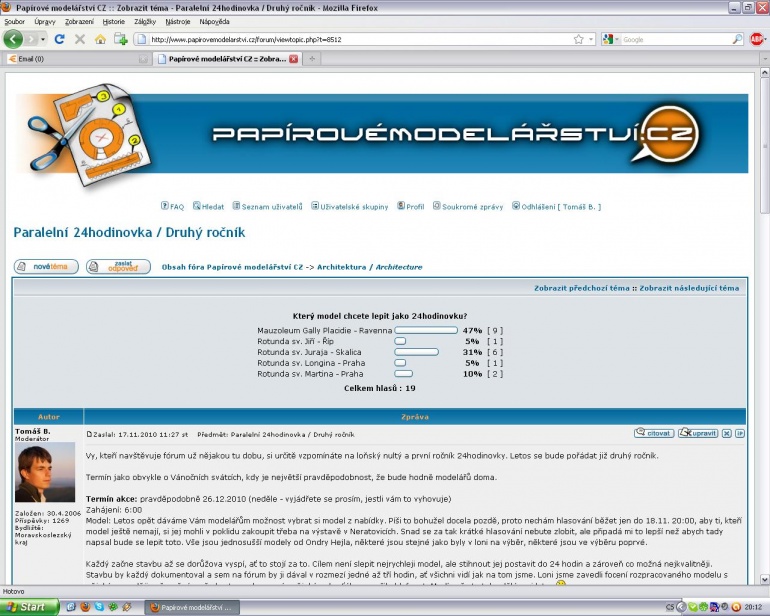Open the Adblock Plus ABP icon

click(757, 39)
